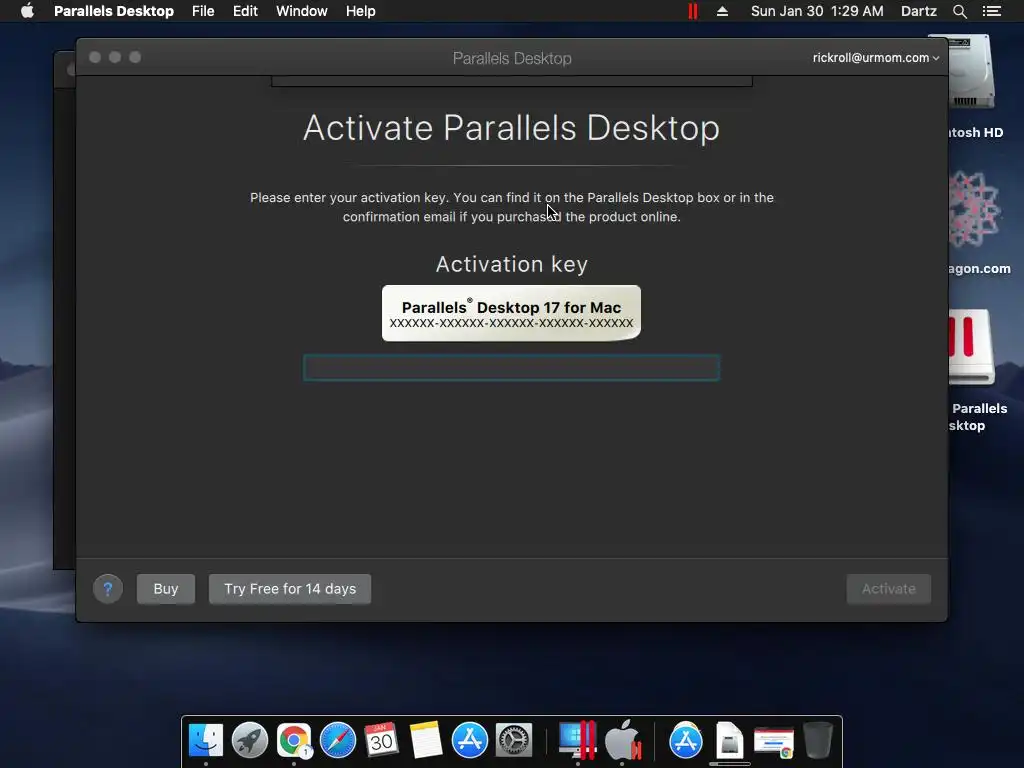Click the Activate Parallels Desktop heading
This screenshot has width=1024, height=768.
pos(511,127)
